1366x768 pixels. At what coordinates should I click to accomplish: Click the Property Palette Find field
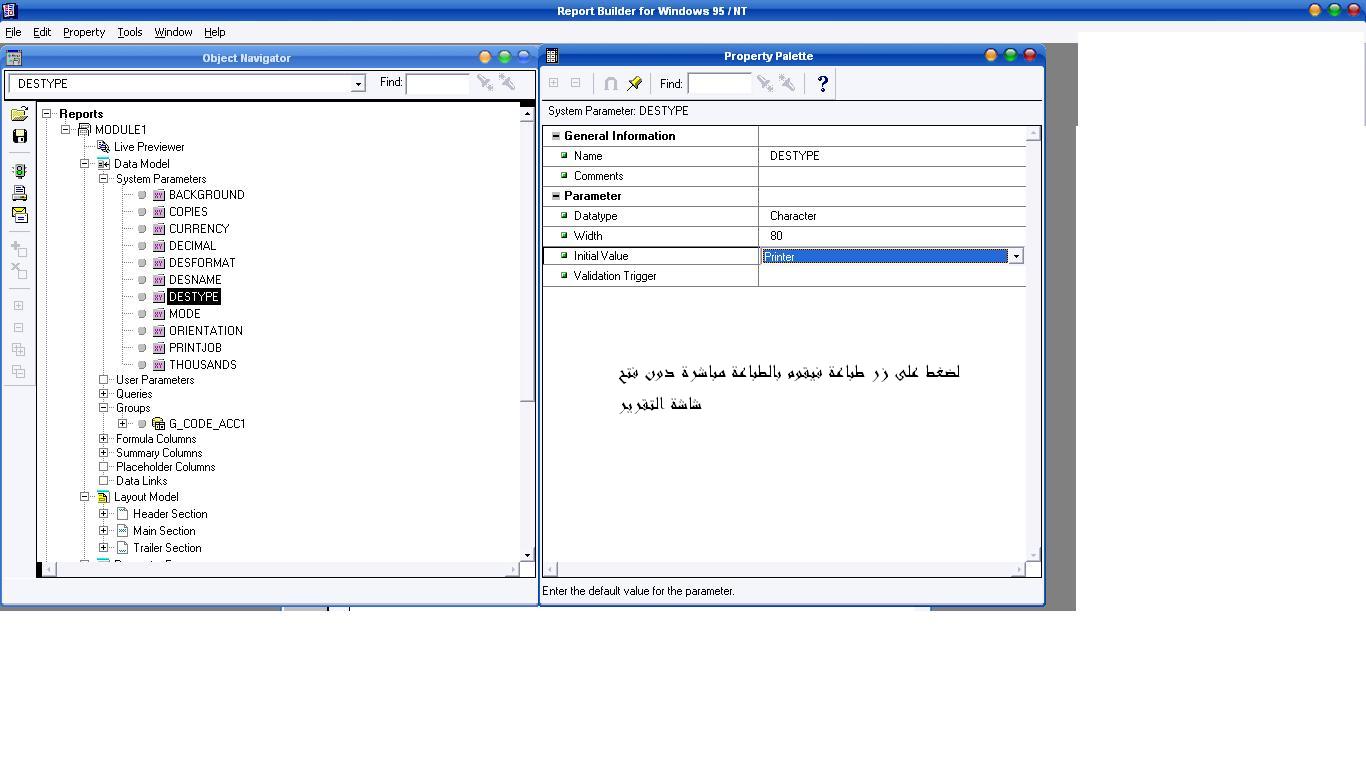718,84
